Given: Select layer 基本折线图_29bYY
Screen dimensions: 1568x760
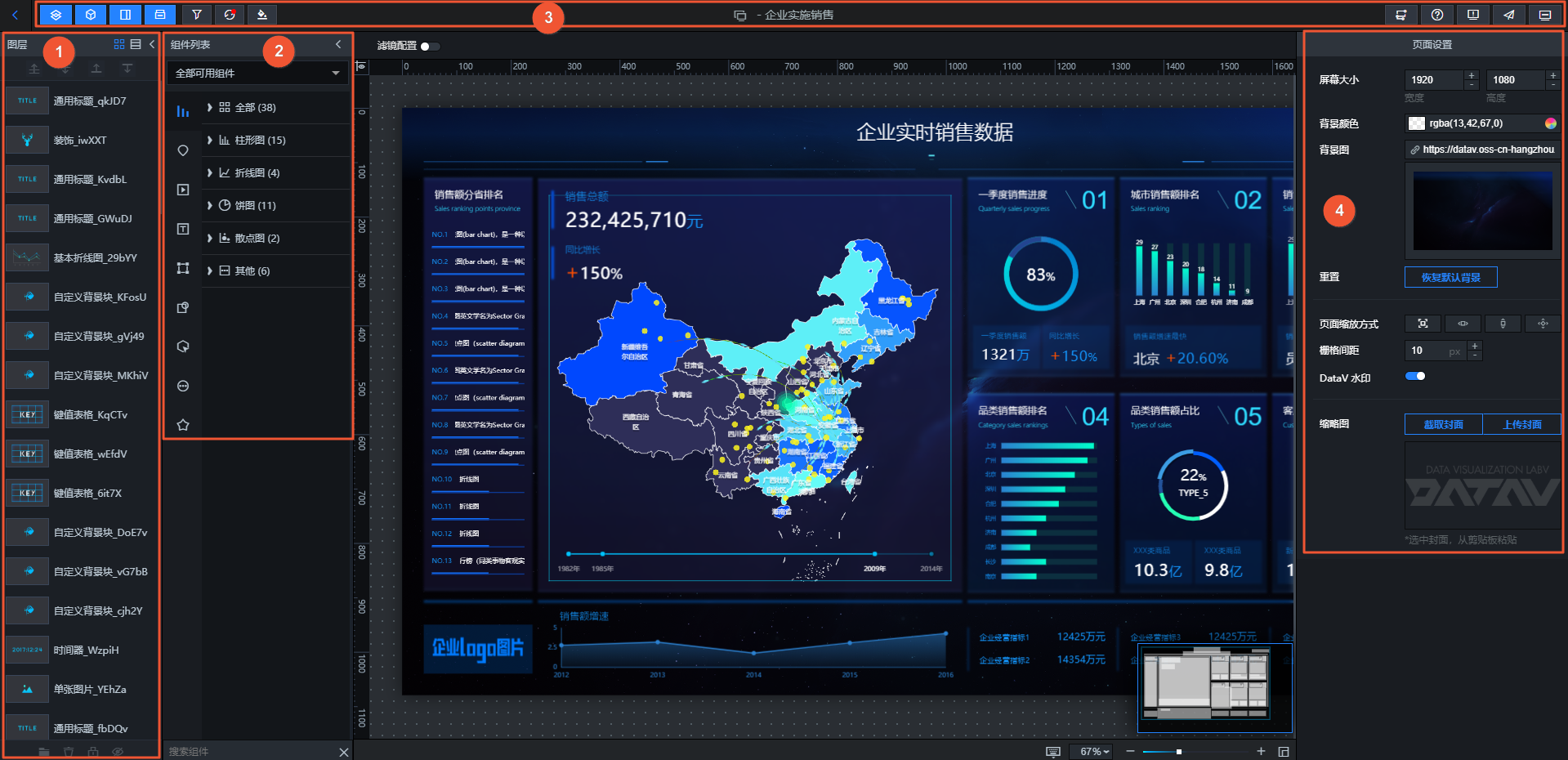Looking at the screenshot, I should coord(80,257).
